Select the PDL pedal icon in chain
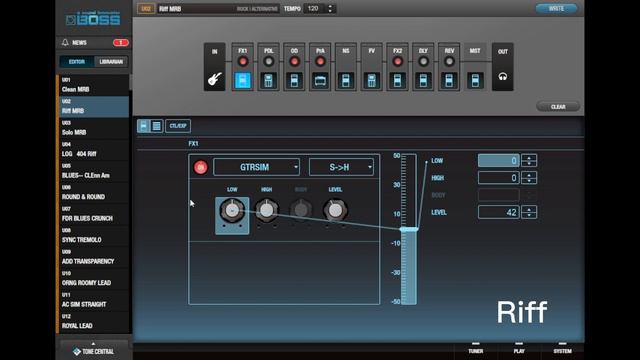This screenshot has height=360, width=640. (268, 80)
